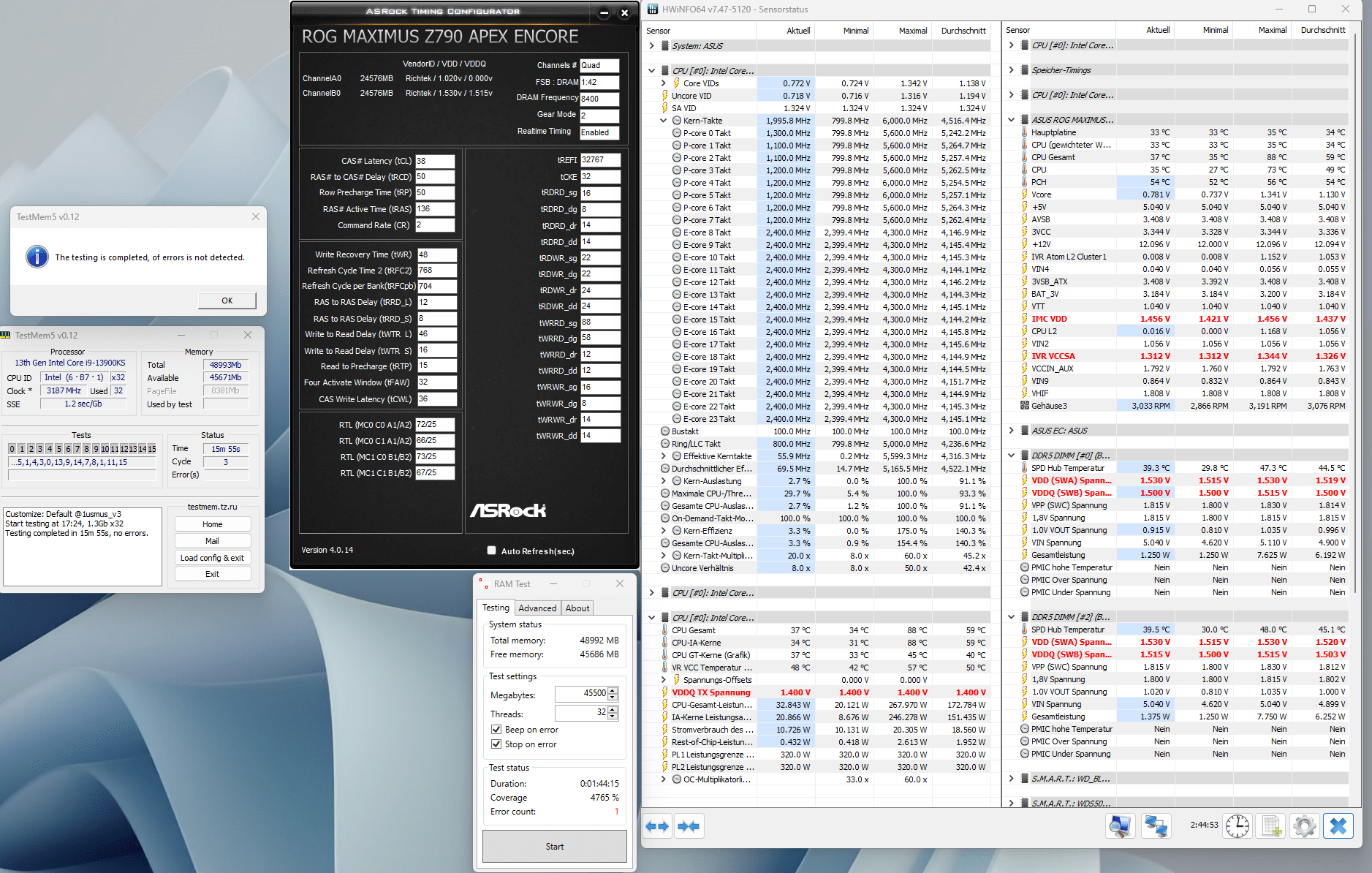Open the sensor summary monitor-magnifier icon in HWiNFO
The width and height of the screenshot is (1372, 873).
1119,826
